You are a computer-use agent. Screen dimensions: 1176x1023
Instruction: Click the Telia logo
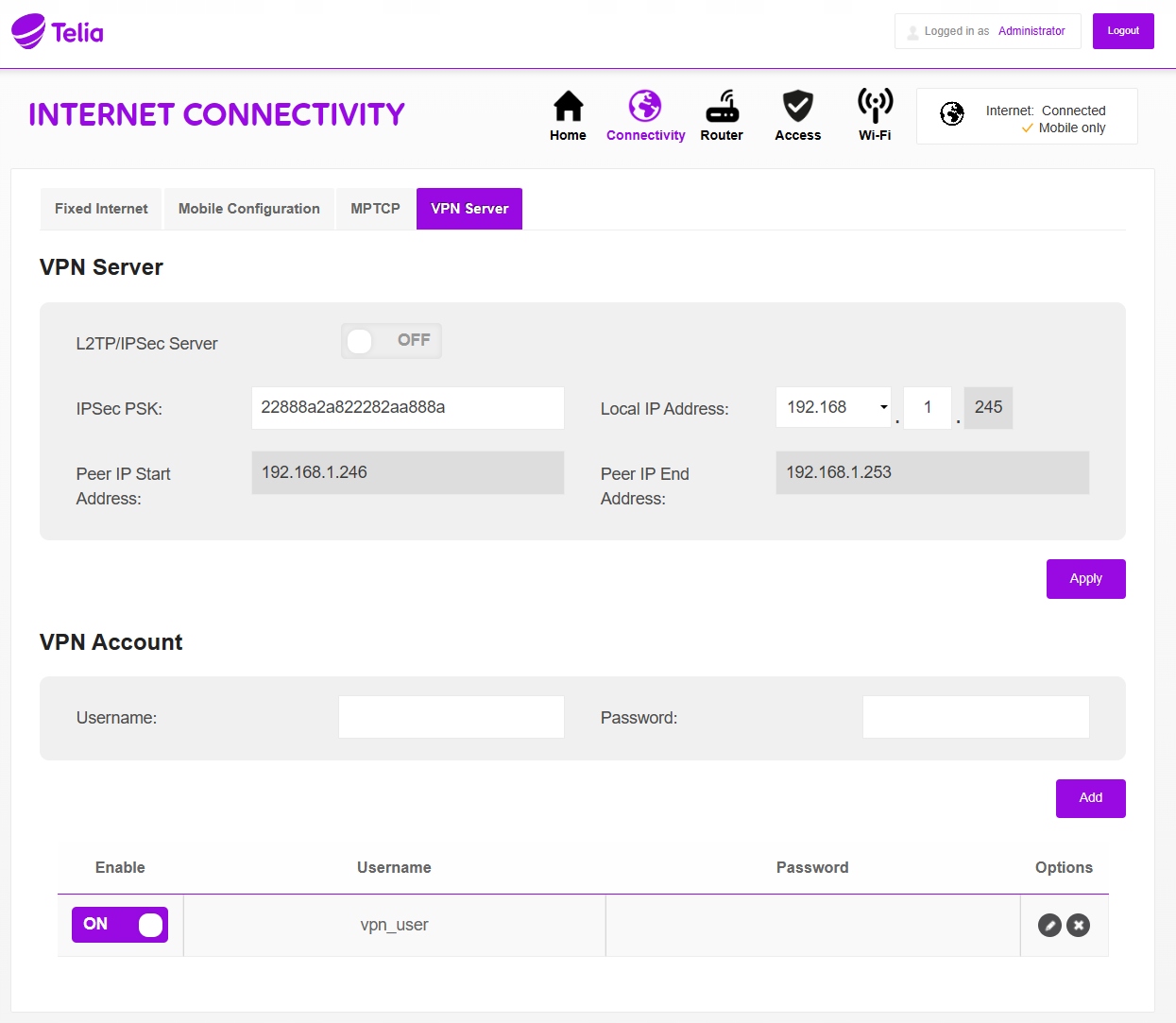pos(57,31)
